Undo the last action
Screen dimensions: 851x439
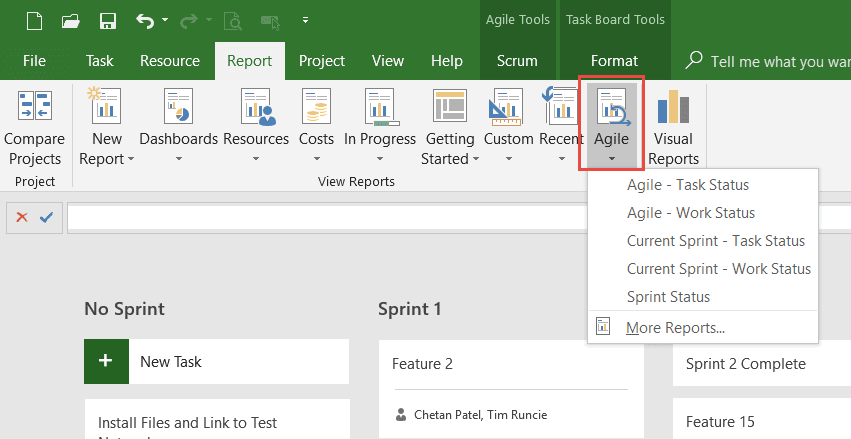tap(145, 21)
